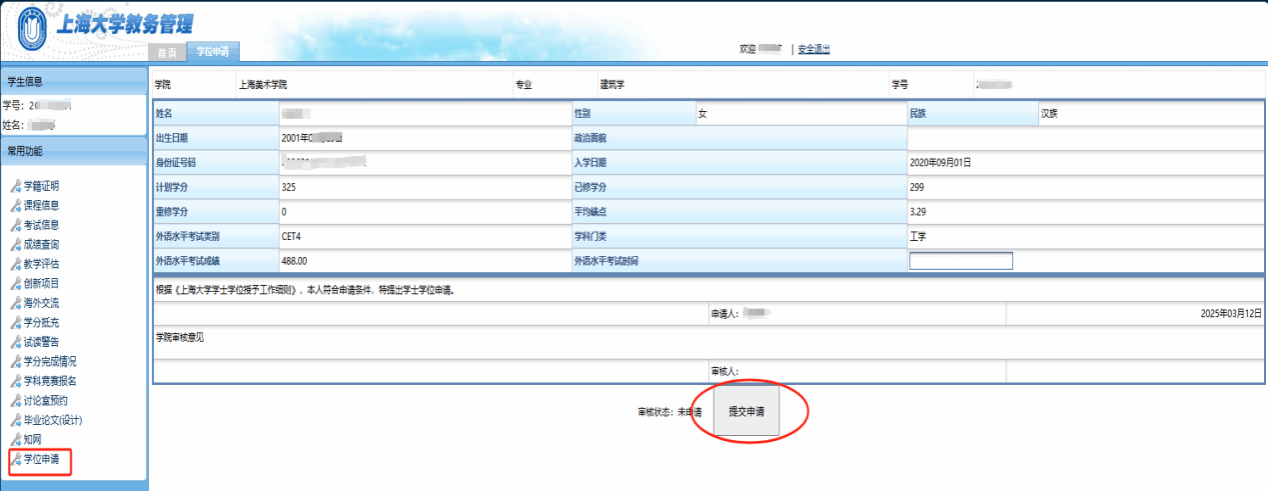Screen dimensions: 1268x491
Task: Click the icon next to 知网
Action: (x=15, y=440)
